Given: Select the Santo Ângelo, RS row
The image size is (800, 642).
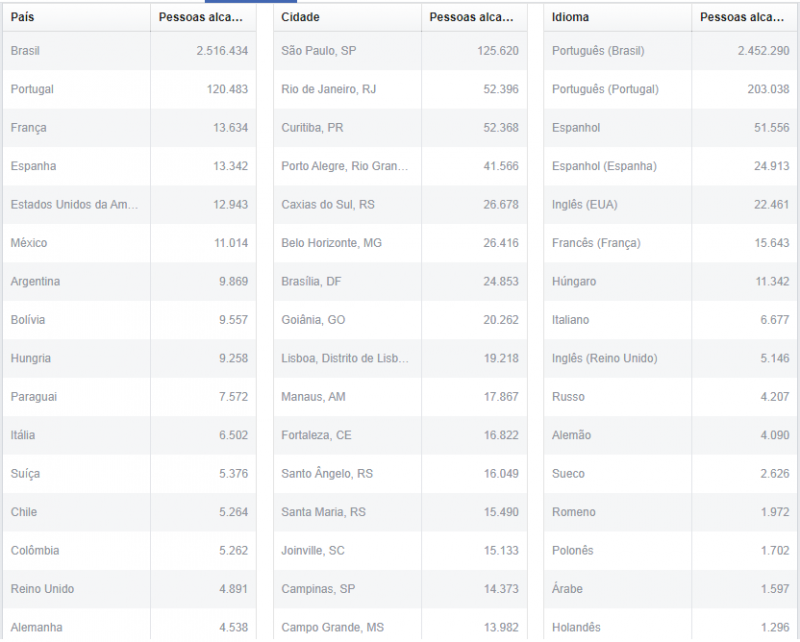Looking at the screenshot, I should pyautogui.click(x=327, y=474).
